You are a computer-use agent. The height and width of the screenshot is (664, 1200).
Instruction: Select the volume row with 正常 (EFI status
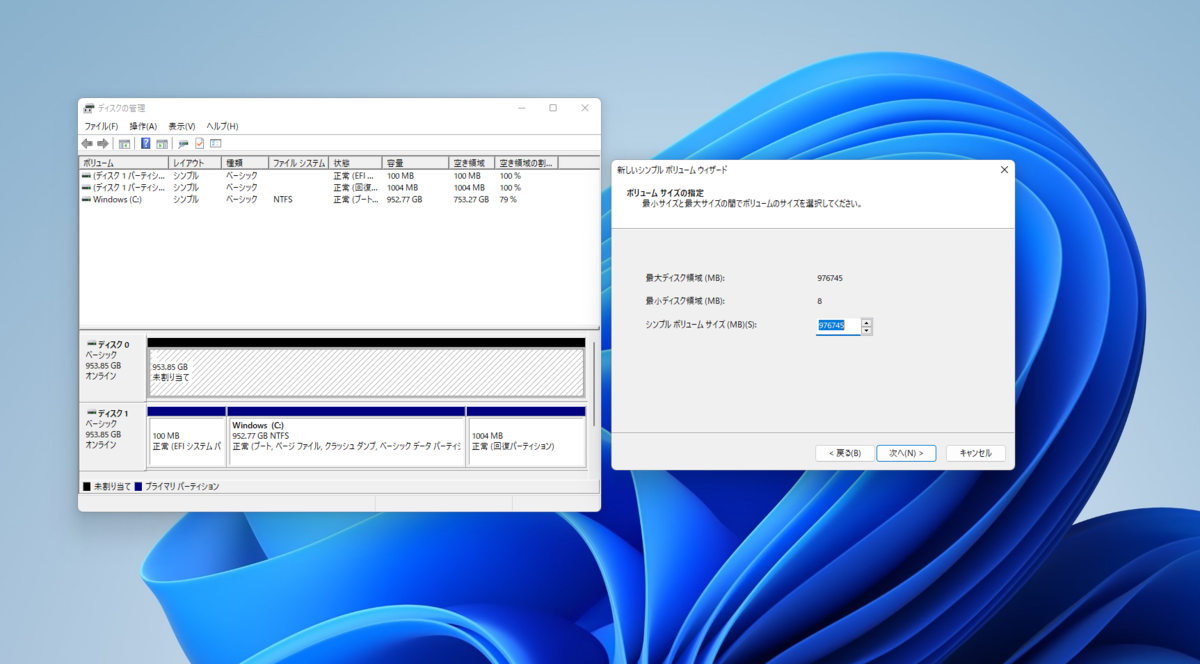coord(338,175)
